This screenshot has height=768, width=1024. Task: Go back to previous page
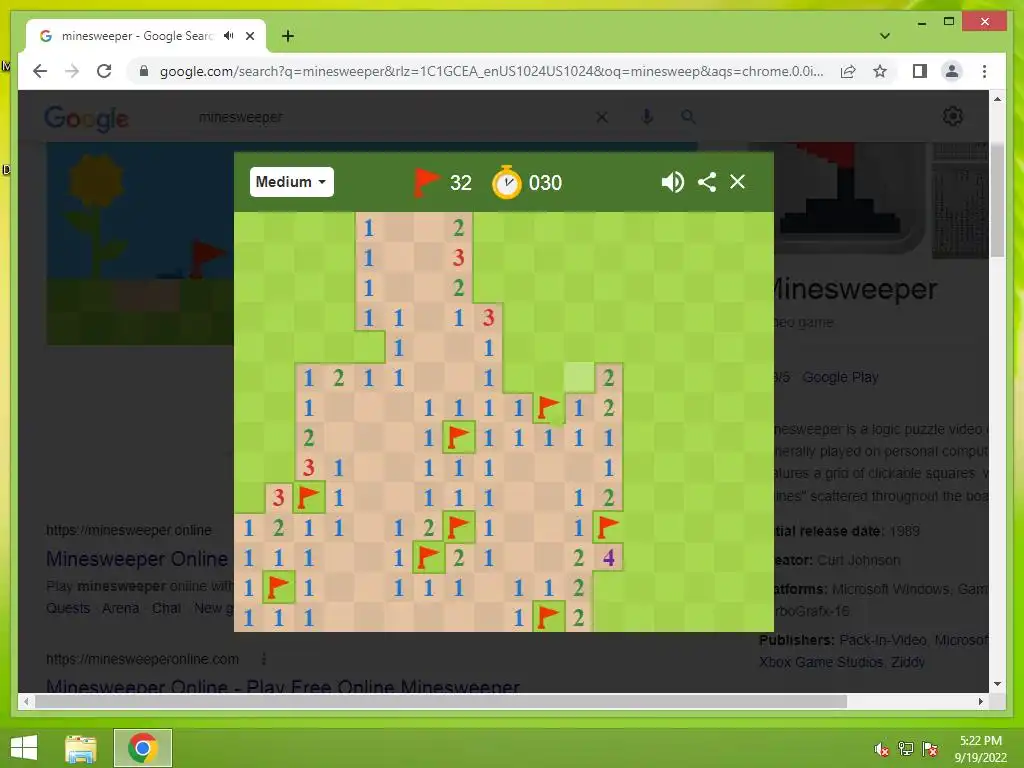pyautogui.click(x=40, y=71)
